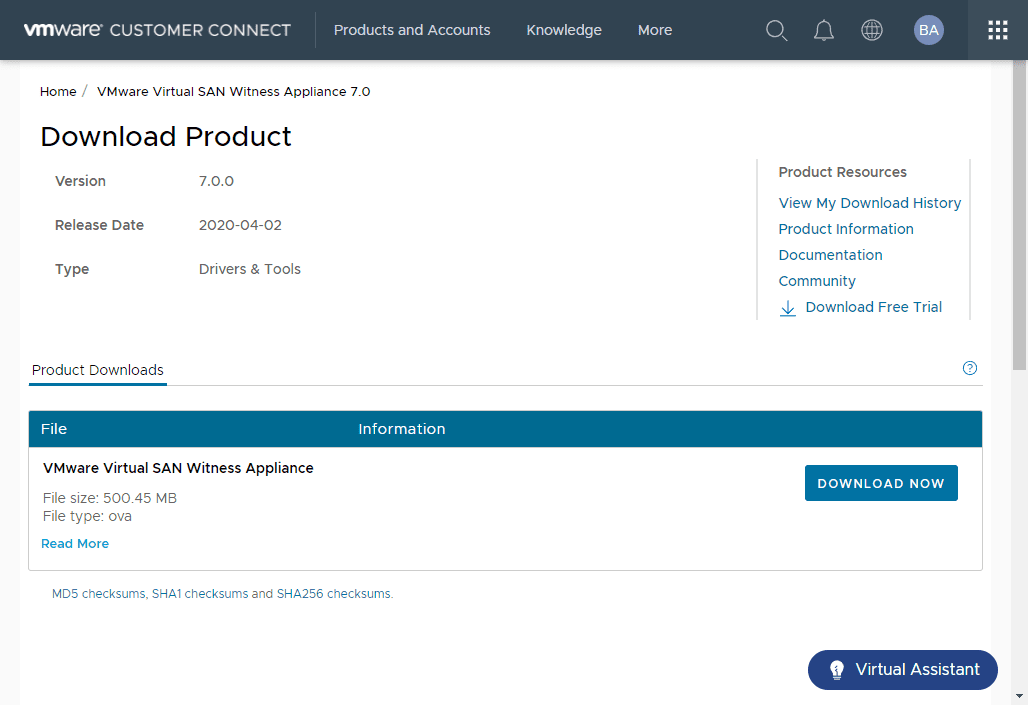
Task: Open View My Download History link
Action: coord(870,203)
